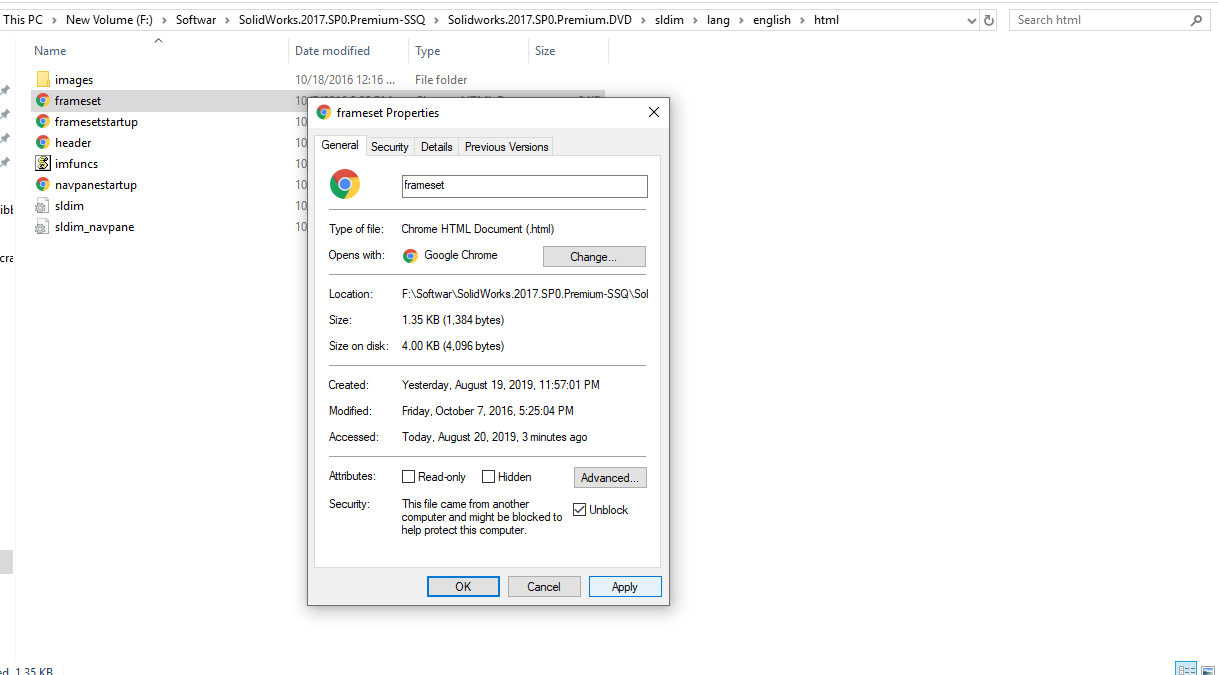1218x675 pixels.
Task: Click the Chrome icon beside navpanestartup
Action: click(x=42, y=185)
